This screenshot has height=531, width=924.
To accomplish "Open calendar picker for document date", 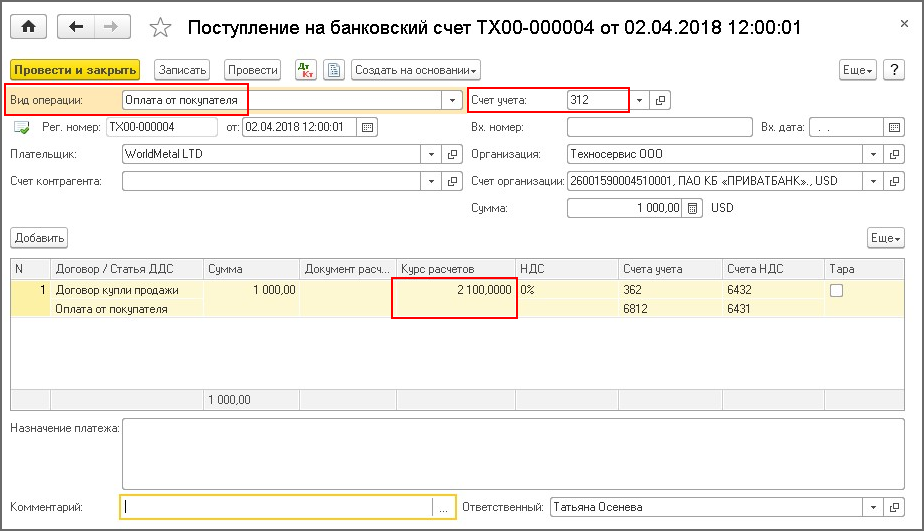I will click(x=367, y=127).
